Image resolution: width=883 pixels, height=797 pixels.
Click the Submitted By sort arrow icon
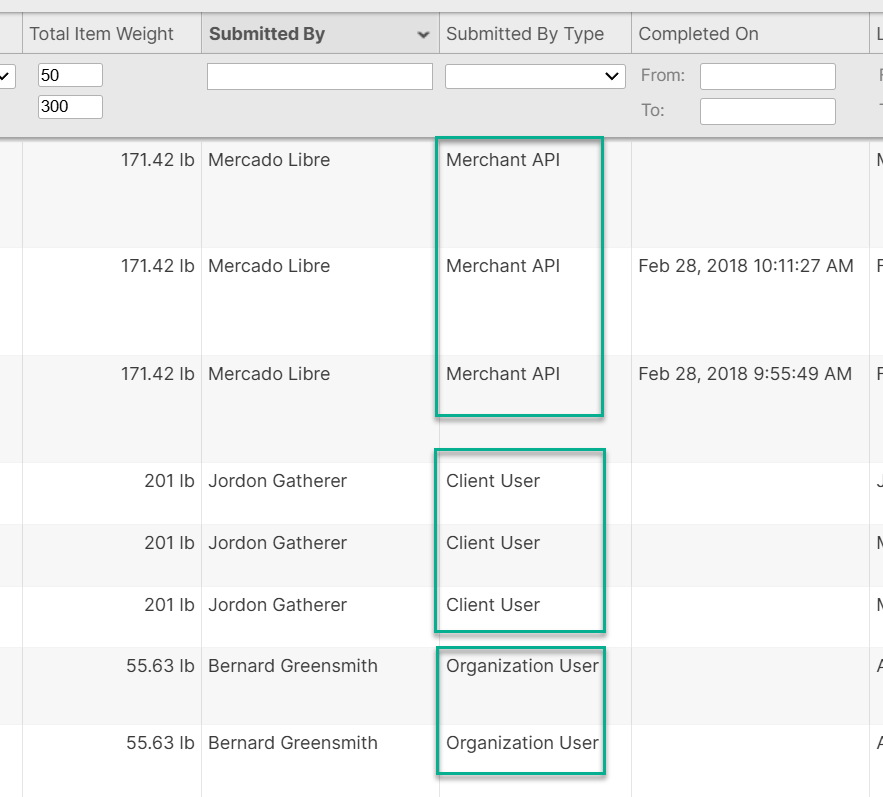(x=423, y=35)
